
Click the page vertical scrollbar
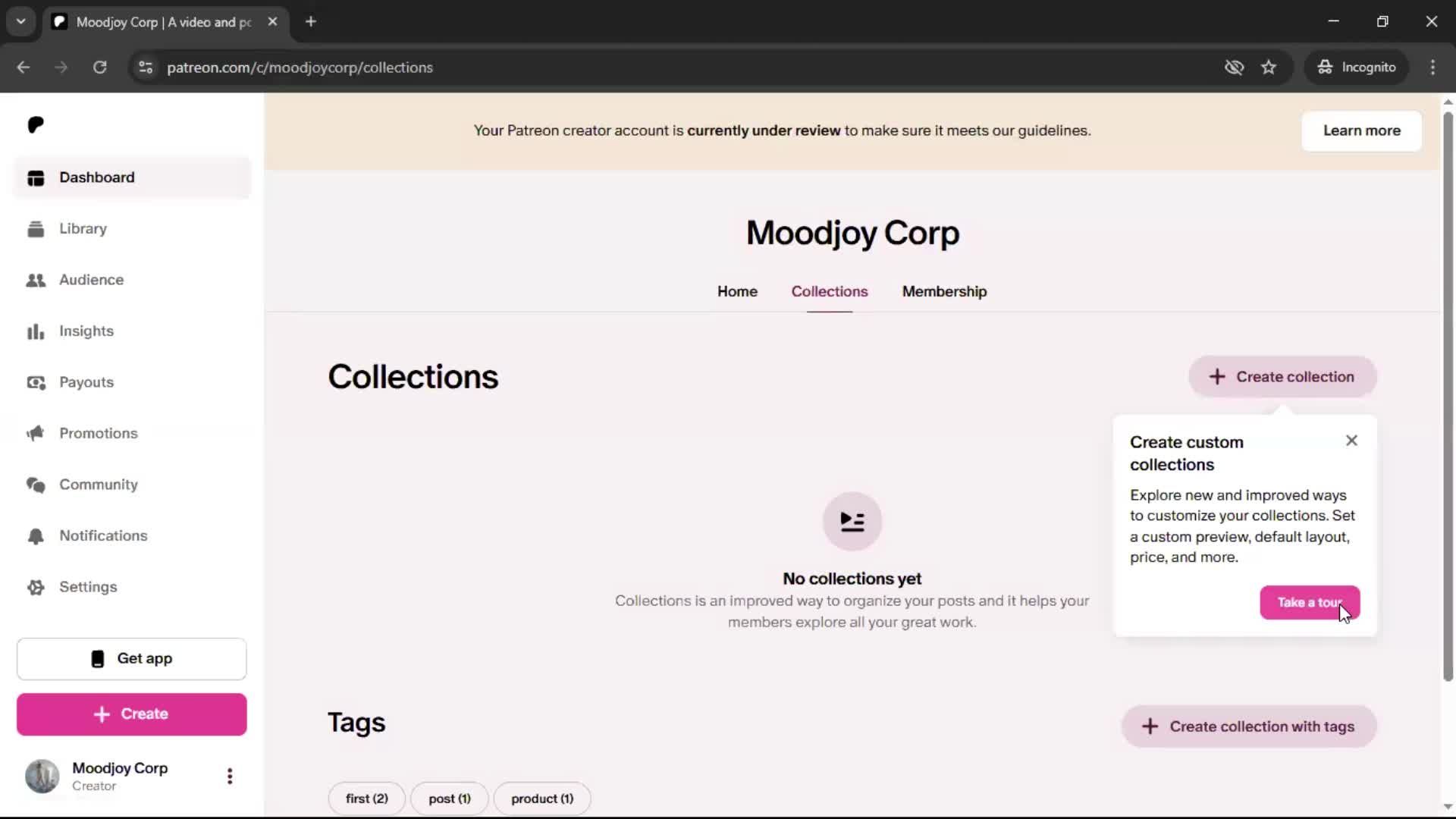tap(1448, 396)
